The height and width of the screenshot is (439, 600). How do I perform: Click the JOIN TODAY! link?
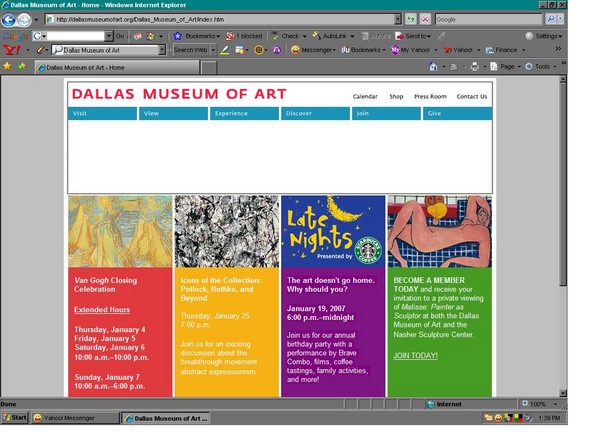point(415,356)
